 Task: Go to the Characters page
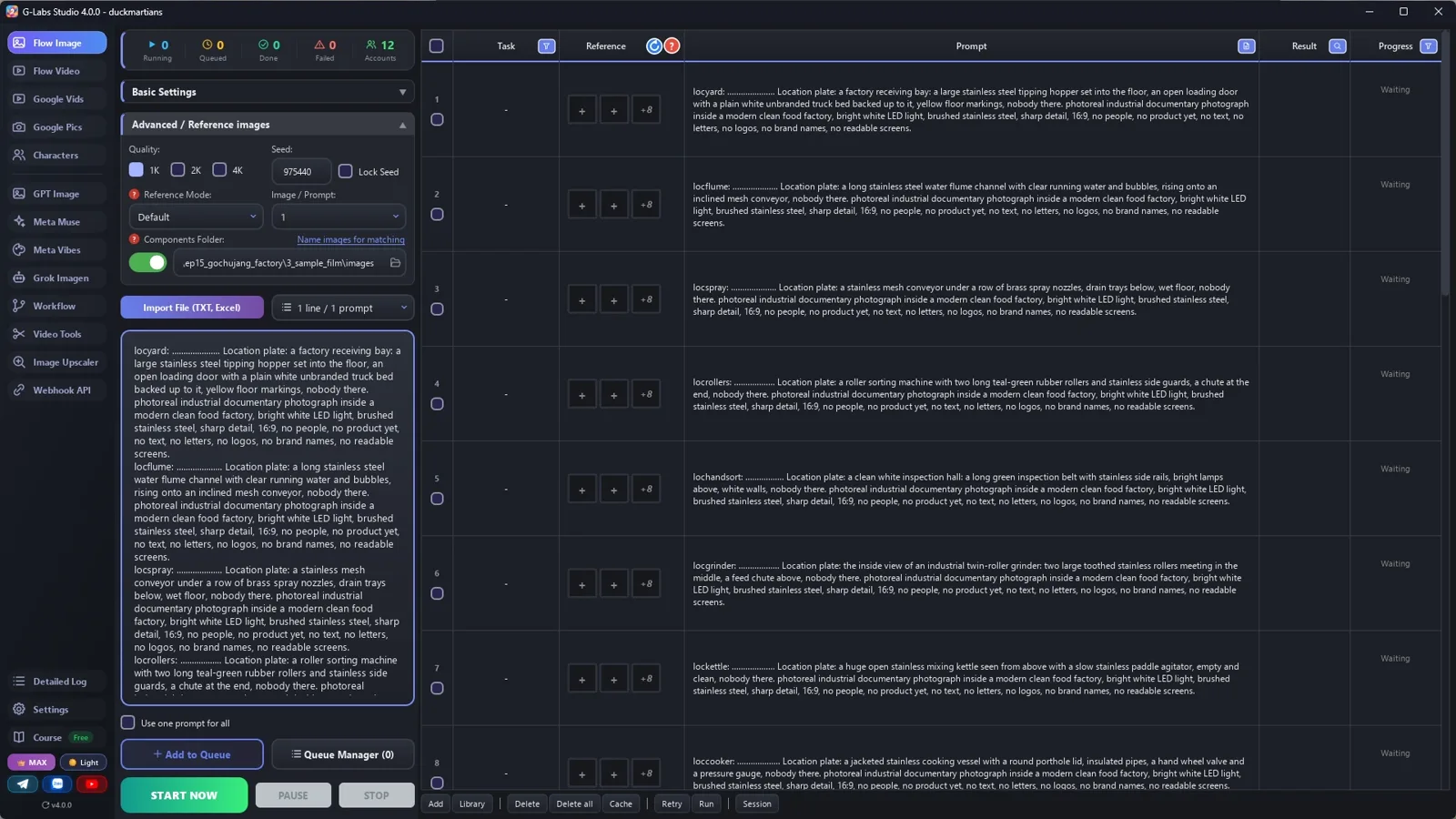56,156
